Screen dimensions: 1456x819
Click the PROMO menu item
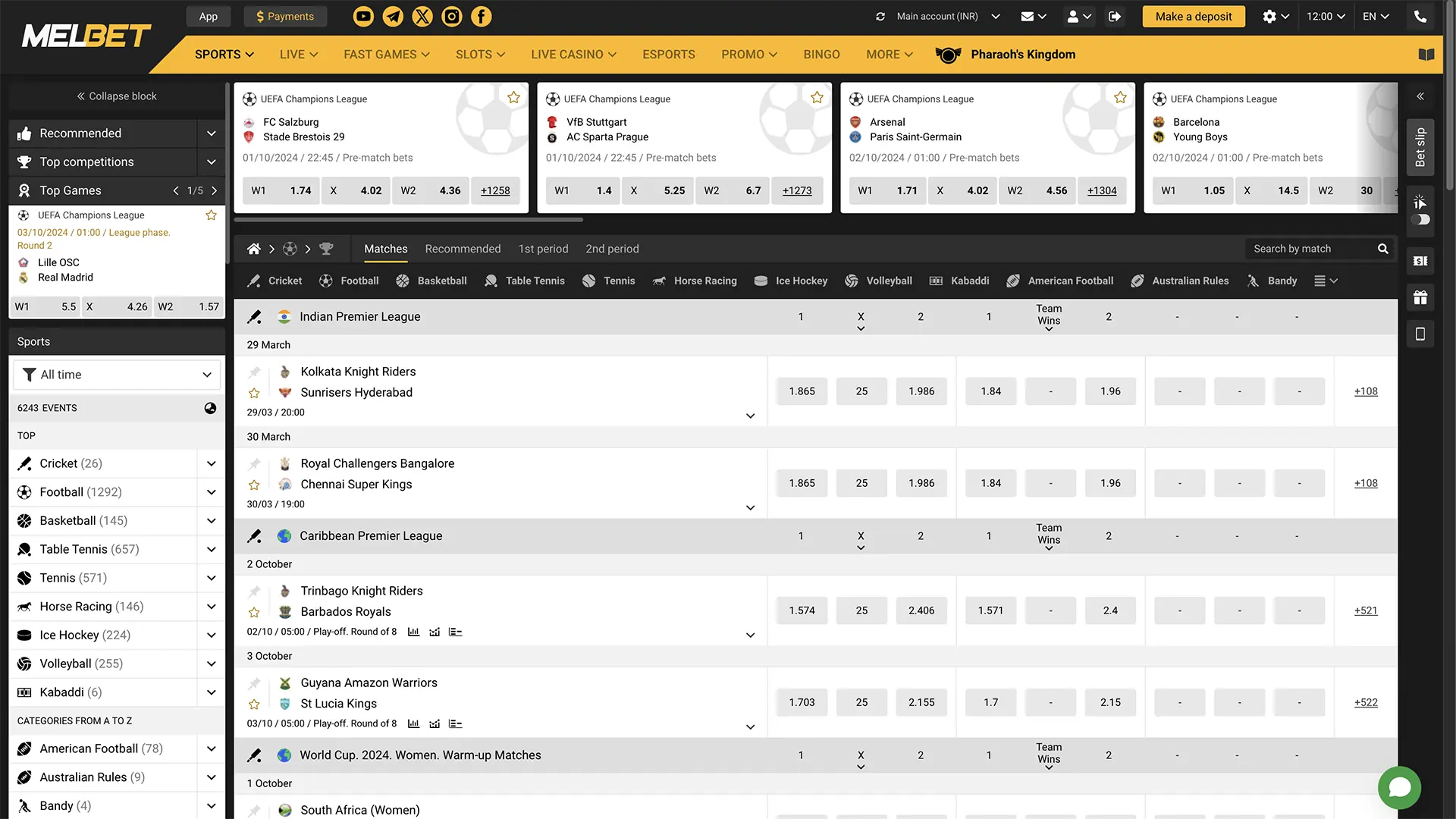tap(748, 54)
